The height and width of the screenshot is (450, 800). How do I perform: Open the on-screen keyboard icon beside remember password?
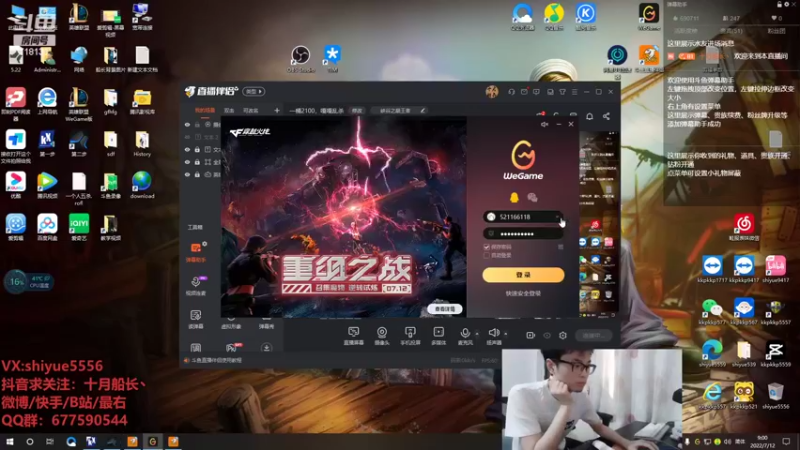(x=560, y=247)
